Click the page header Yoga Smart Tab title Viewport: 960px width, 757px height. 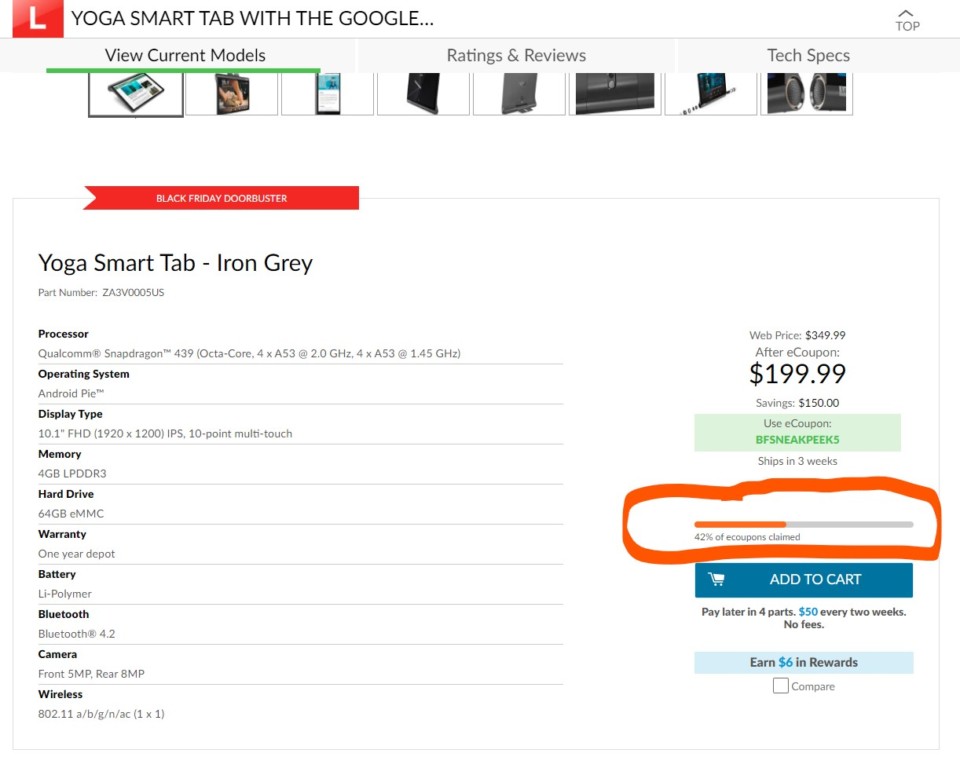coord(252,18)
